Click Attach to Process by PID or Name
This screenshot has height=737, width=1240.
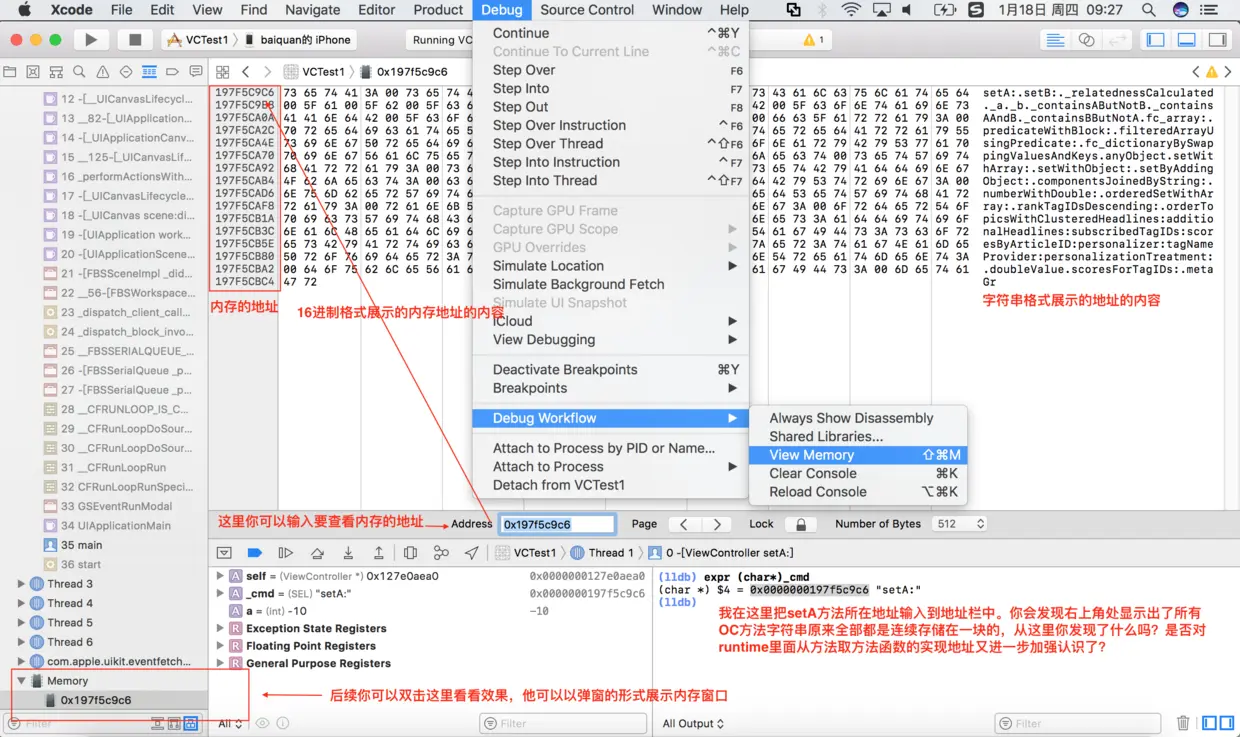611,448
